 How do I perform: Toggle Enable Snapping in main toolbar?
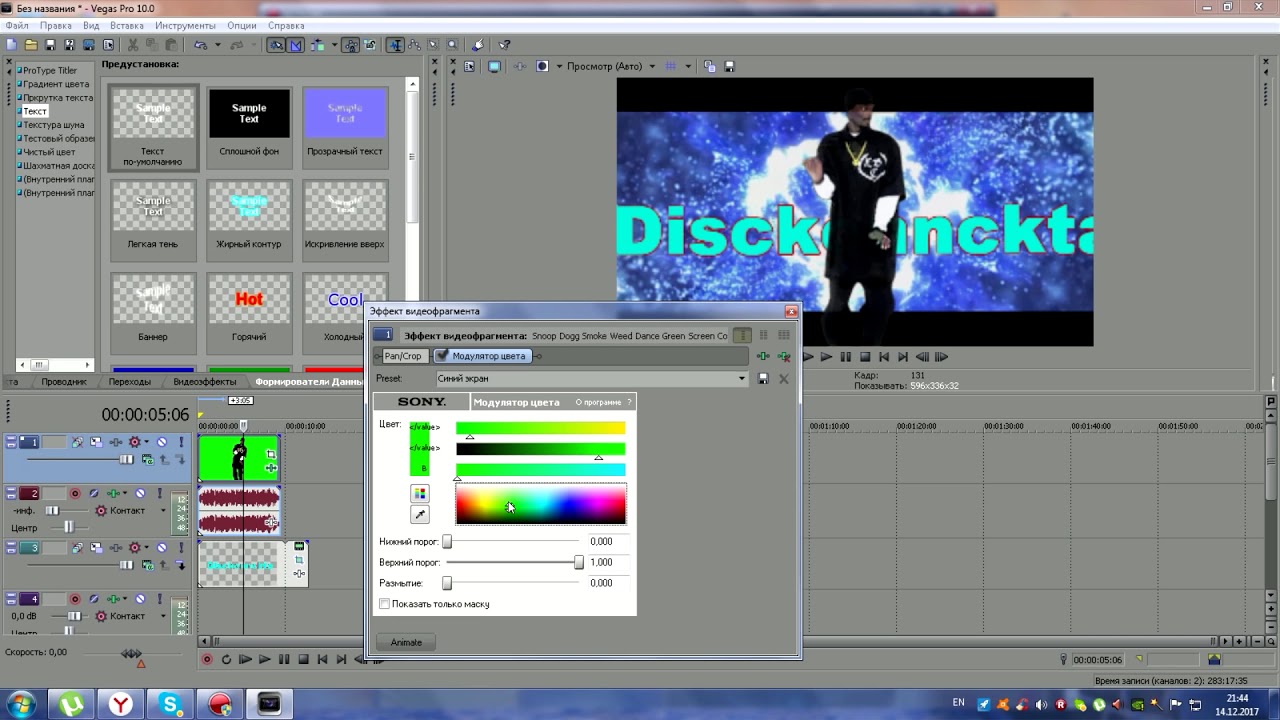tap(276, 44)
